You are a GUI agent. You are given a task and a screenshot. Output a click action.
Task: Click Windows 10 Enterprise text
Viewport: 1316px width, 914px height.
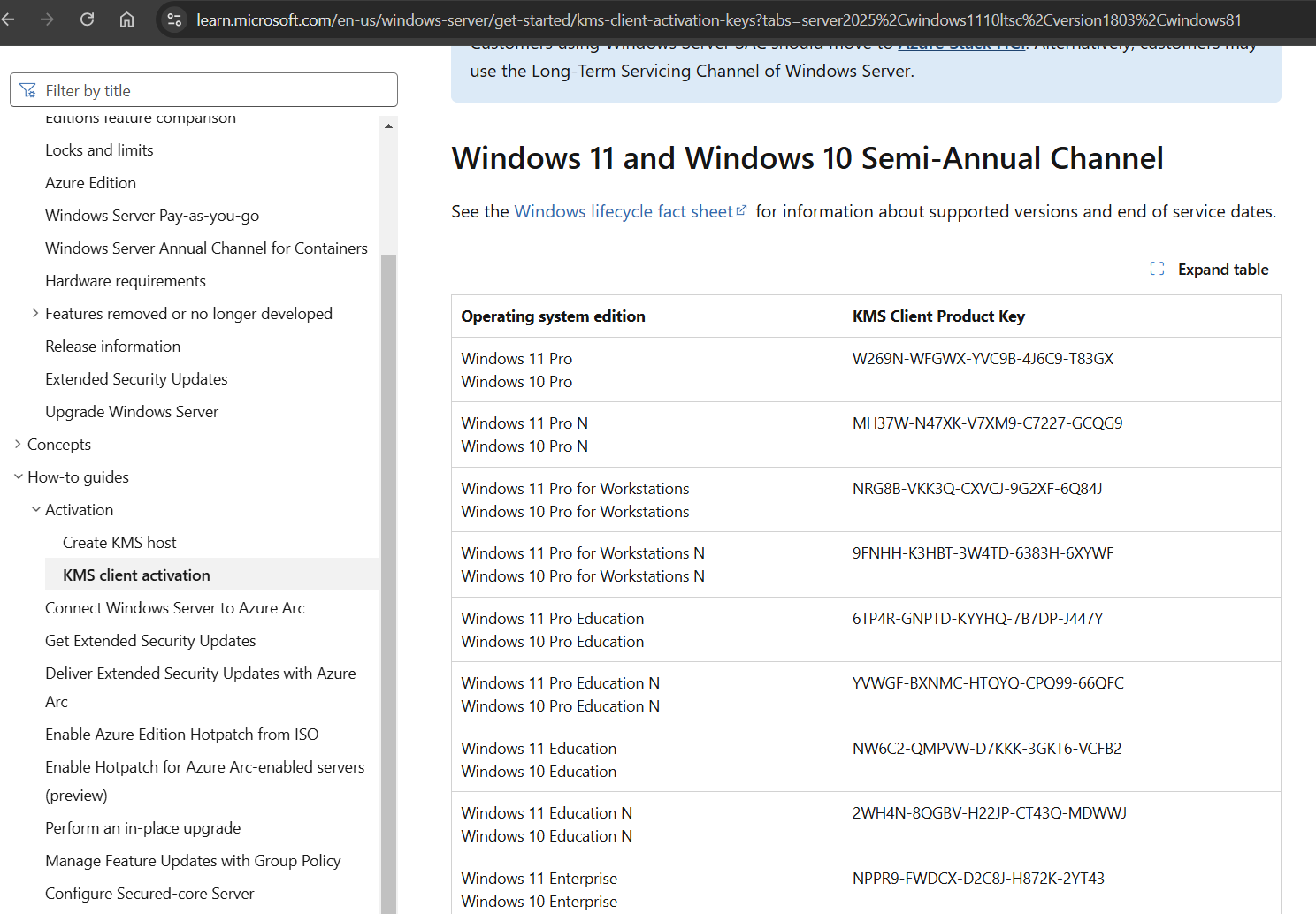(539, 902)
